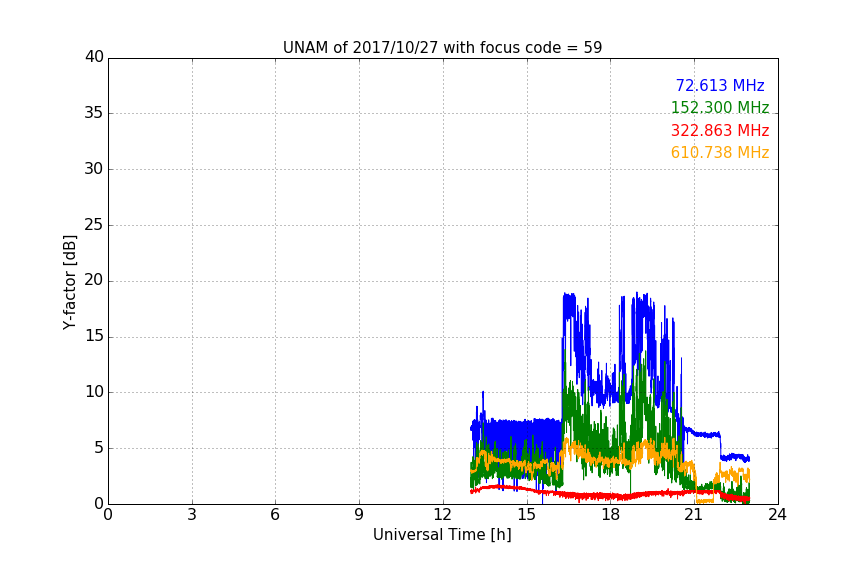Select the blue 72.613 MHz legend label

pyautogui.click(x=720, y=85)
